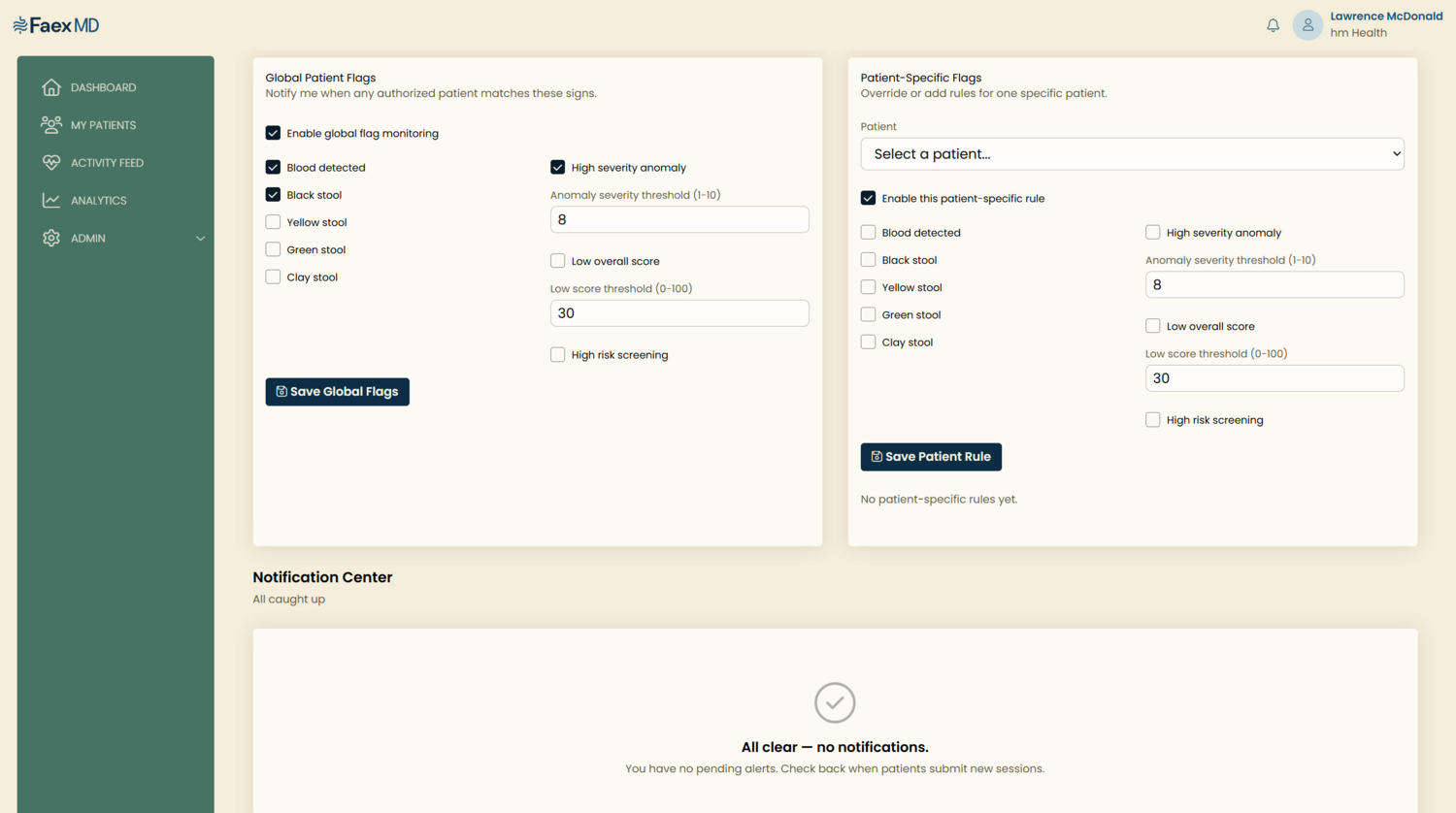Click patient-specific low score threshold field

tap(1274, 378)
